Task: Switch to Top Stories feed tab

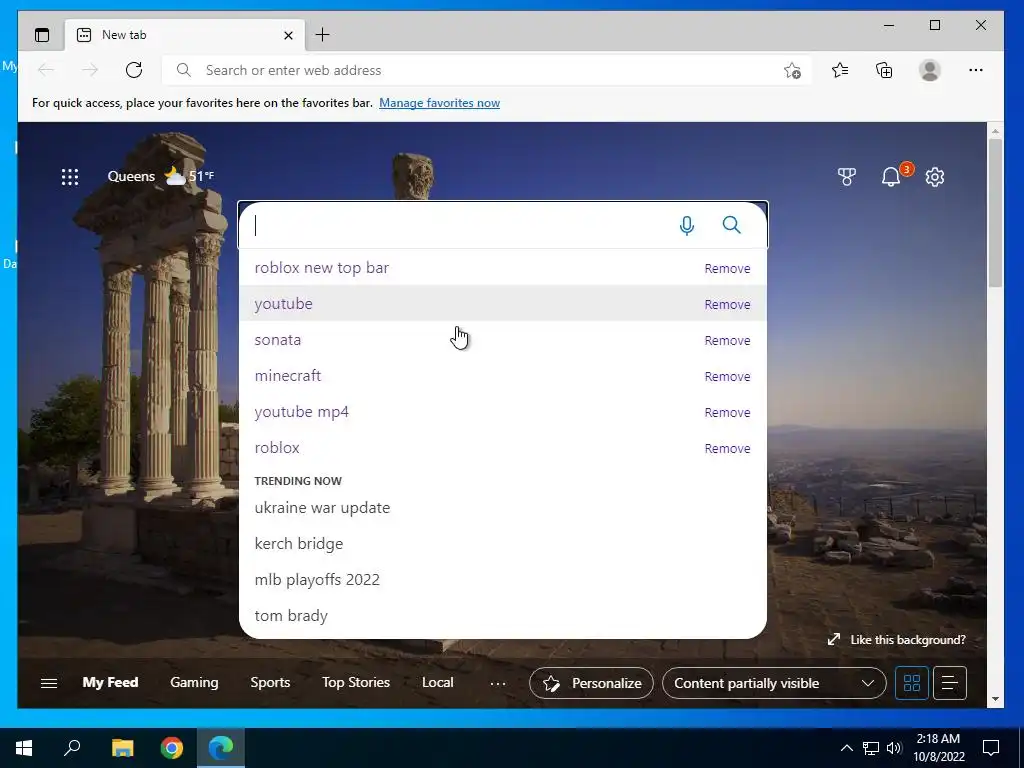Action: click(x=355, y=682)
